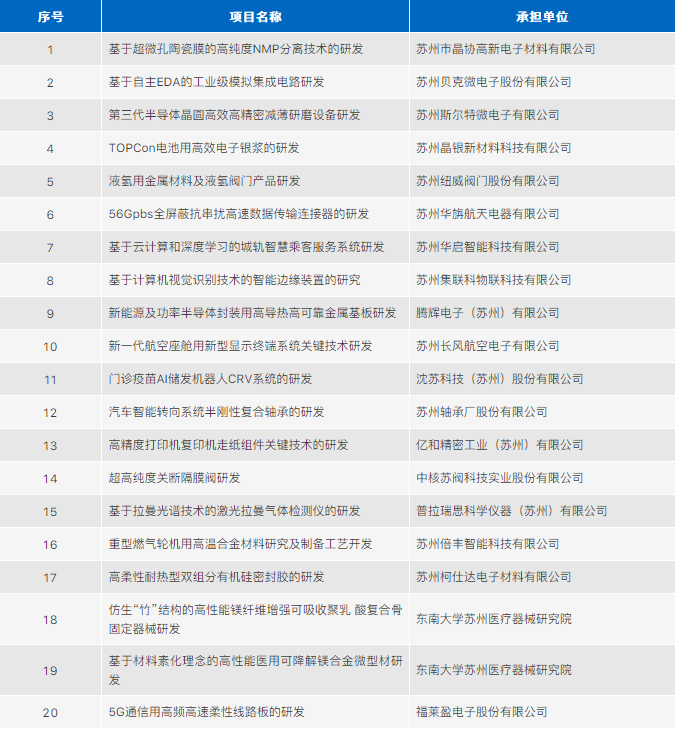The width and height of the screenshot is (675, 729).
Task: Select 5G通信用高频高速柔性线路板的研发
Action: click(206, 712)
